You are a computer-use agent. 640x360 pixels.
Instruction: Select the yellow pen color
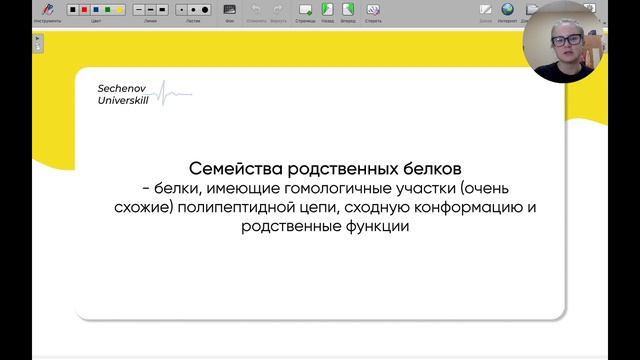[x=120, y=9]
